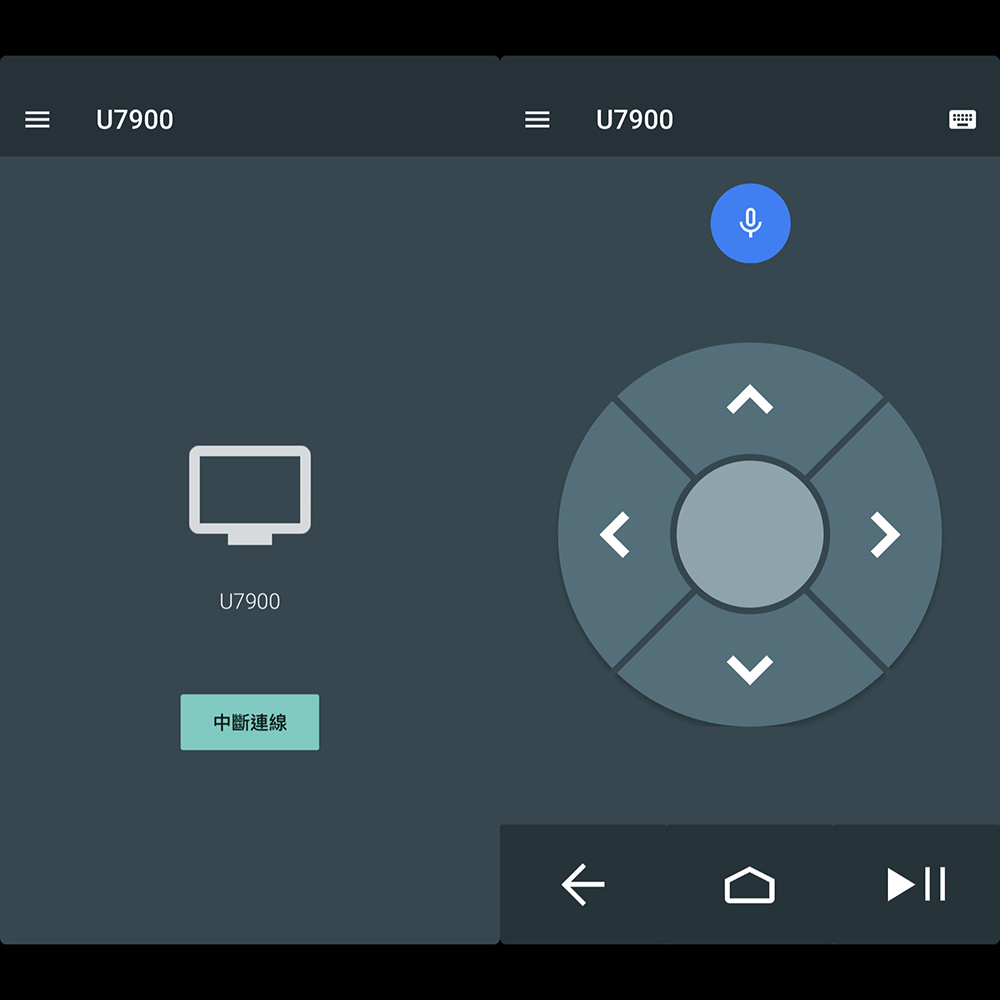
Task: Tap the back arrow button
Action: pos(583,884)
